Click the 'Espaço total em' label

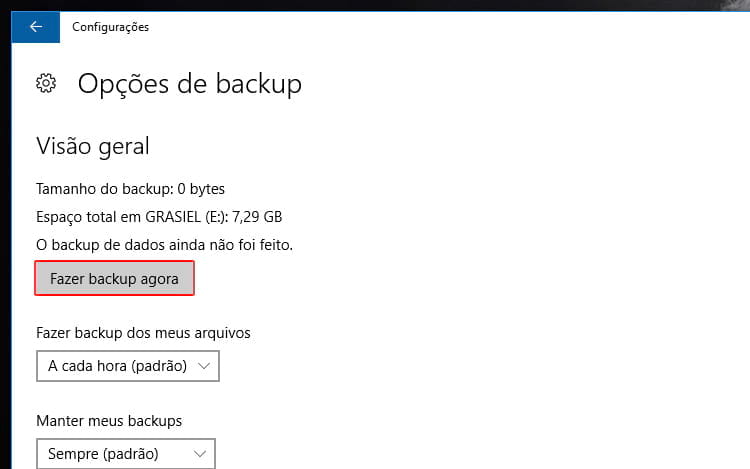88,217
